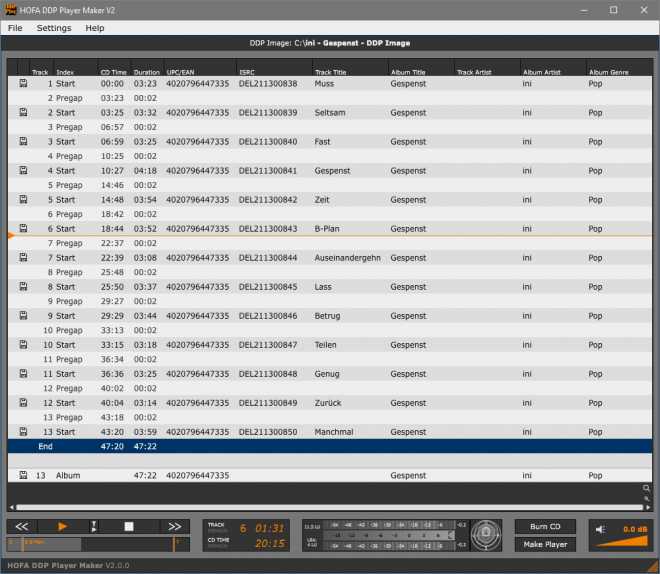Click the CD time display 20:15
This screenshot has height=574, width=660.
click(x=269, y=544)
